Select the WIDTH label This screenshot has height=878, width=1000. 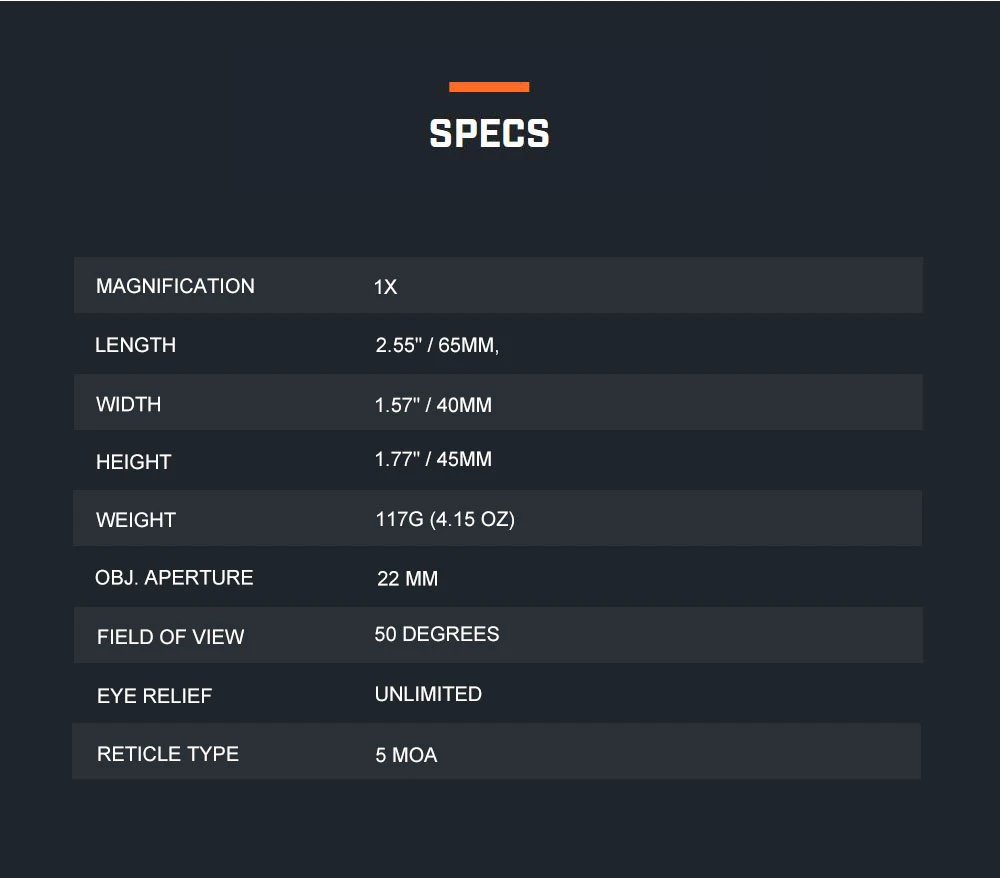click(x=128, y=404)
